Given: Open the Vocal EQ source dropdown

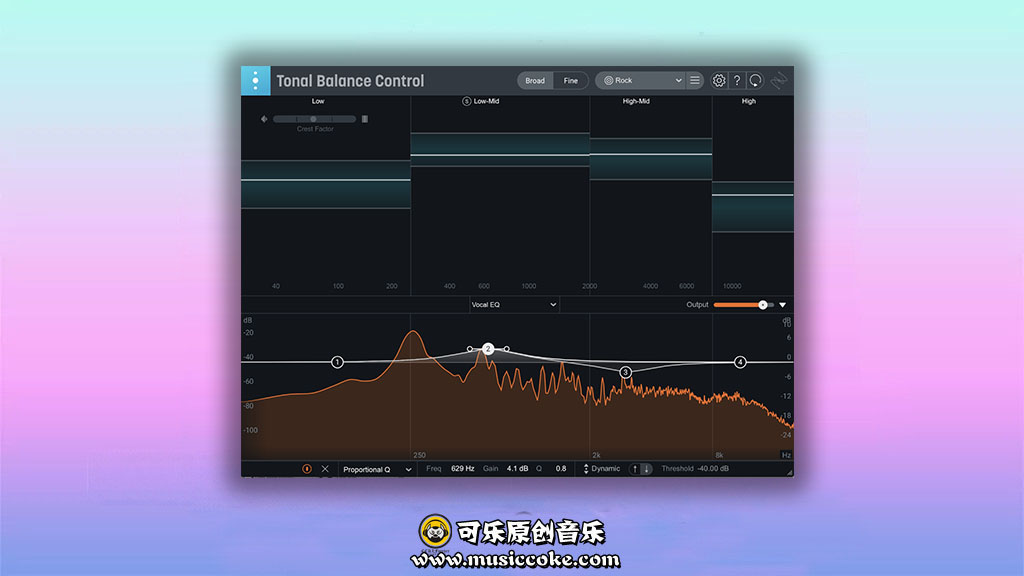Looking at the screenshot, I should point(514,304).
